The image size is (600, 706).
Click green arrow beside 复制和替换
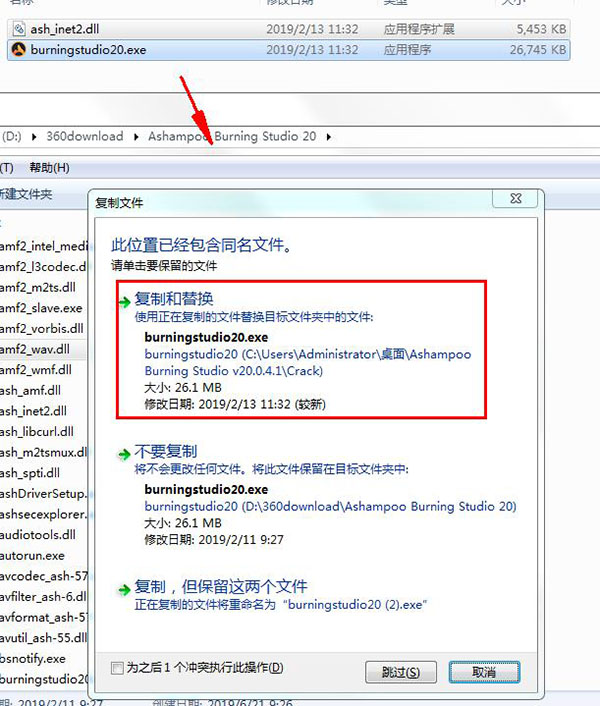[124, 299]
